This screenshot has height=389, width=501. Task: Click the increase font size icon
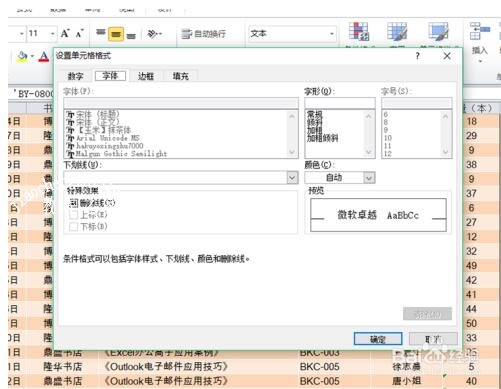[x=65, y=33]
